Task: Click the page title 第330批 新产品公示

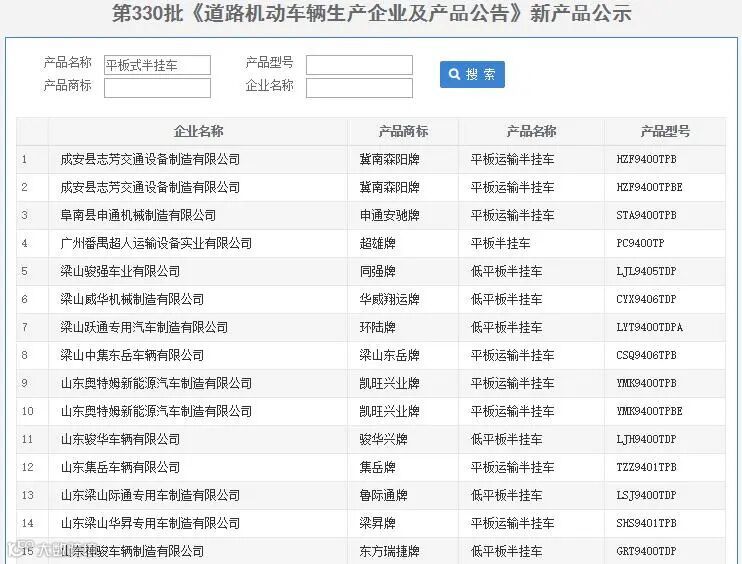Action: 371,13
